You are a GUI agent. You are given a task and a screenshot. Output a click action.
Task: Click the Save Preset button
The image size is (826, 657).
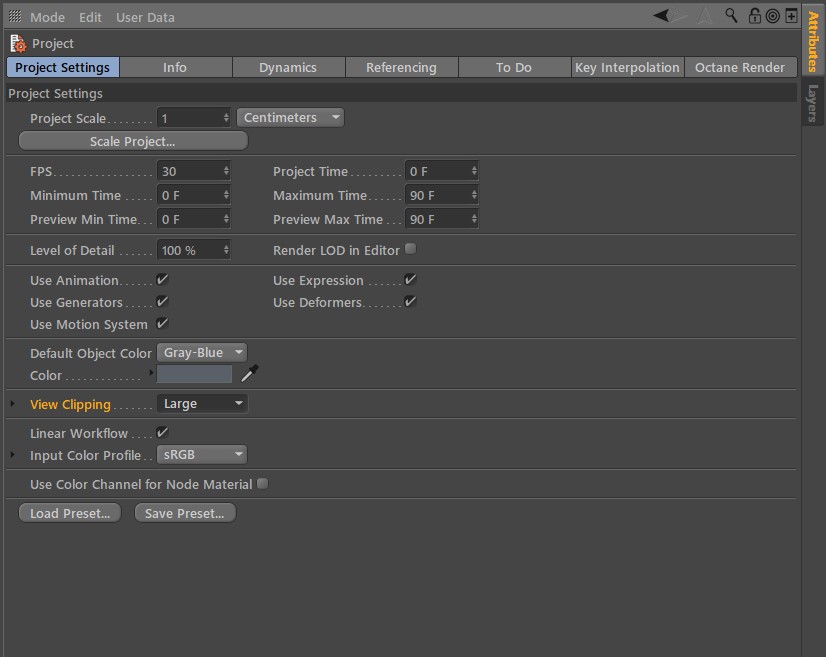point(185,513)
